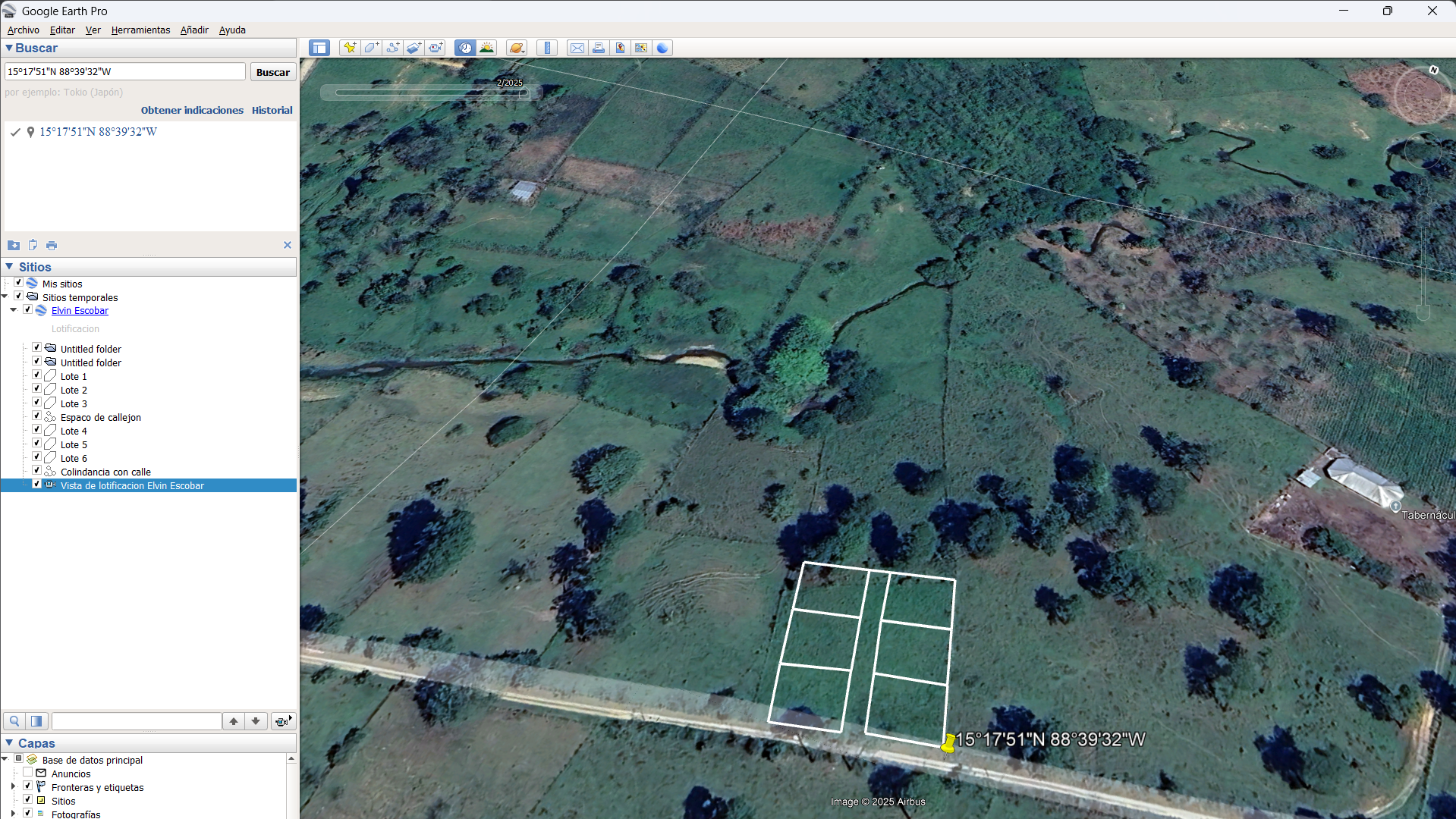Email the current view
1456x819 pixels.
[577, 47]
